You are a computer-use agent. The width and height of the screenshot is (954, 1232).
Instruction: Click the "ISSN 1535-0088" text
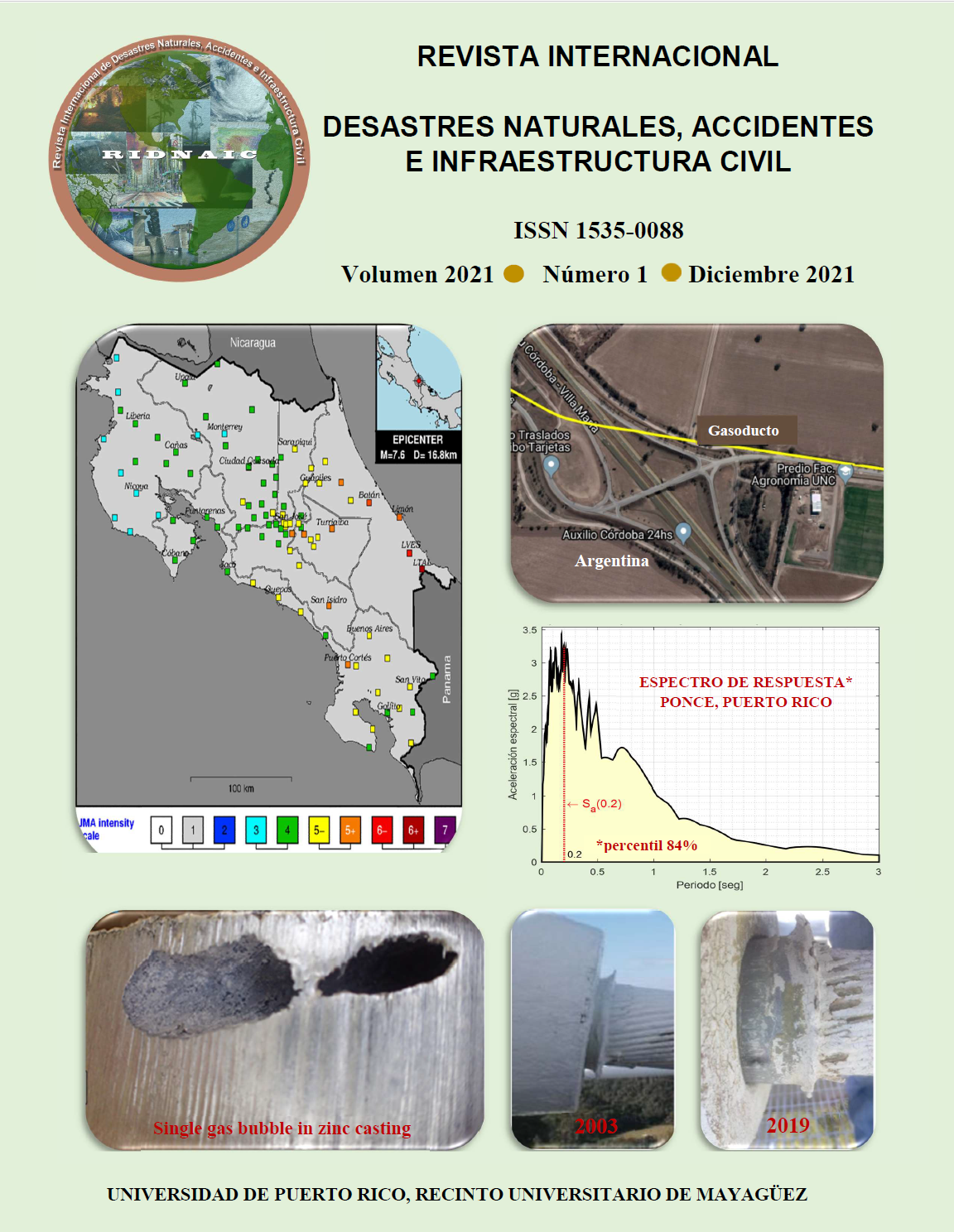598,230
